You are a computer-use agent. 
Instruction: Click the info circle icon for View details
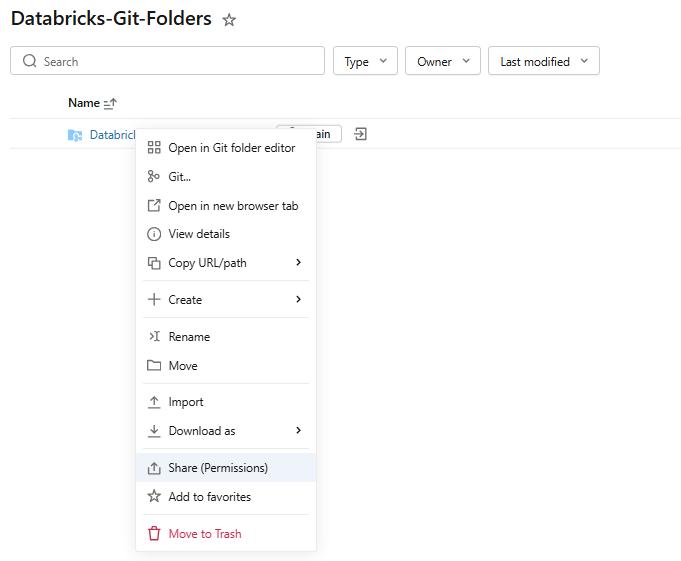click(154, 234)
